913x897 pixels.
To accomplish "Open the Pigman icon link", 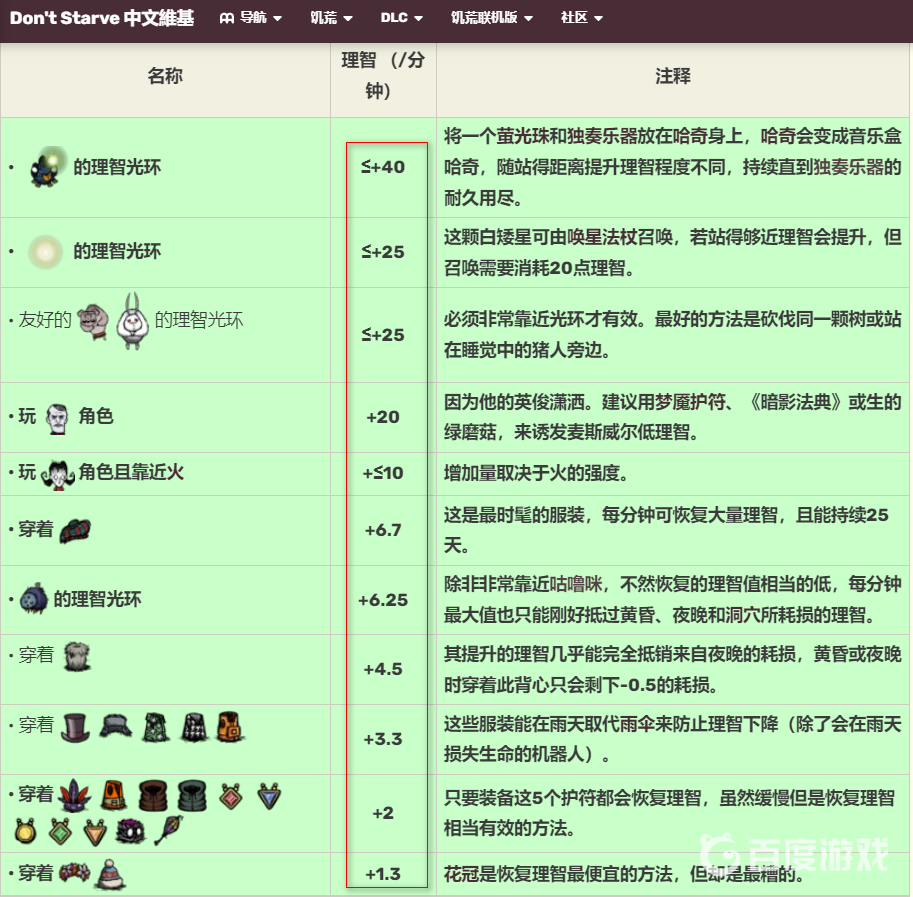I will click(x=93, y=321).
